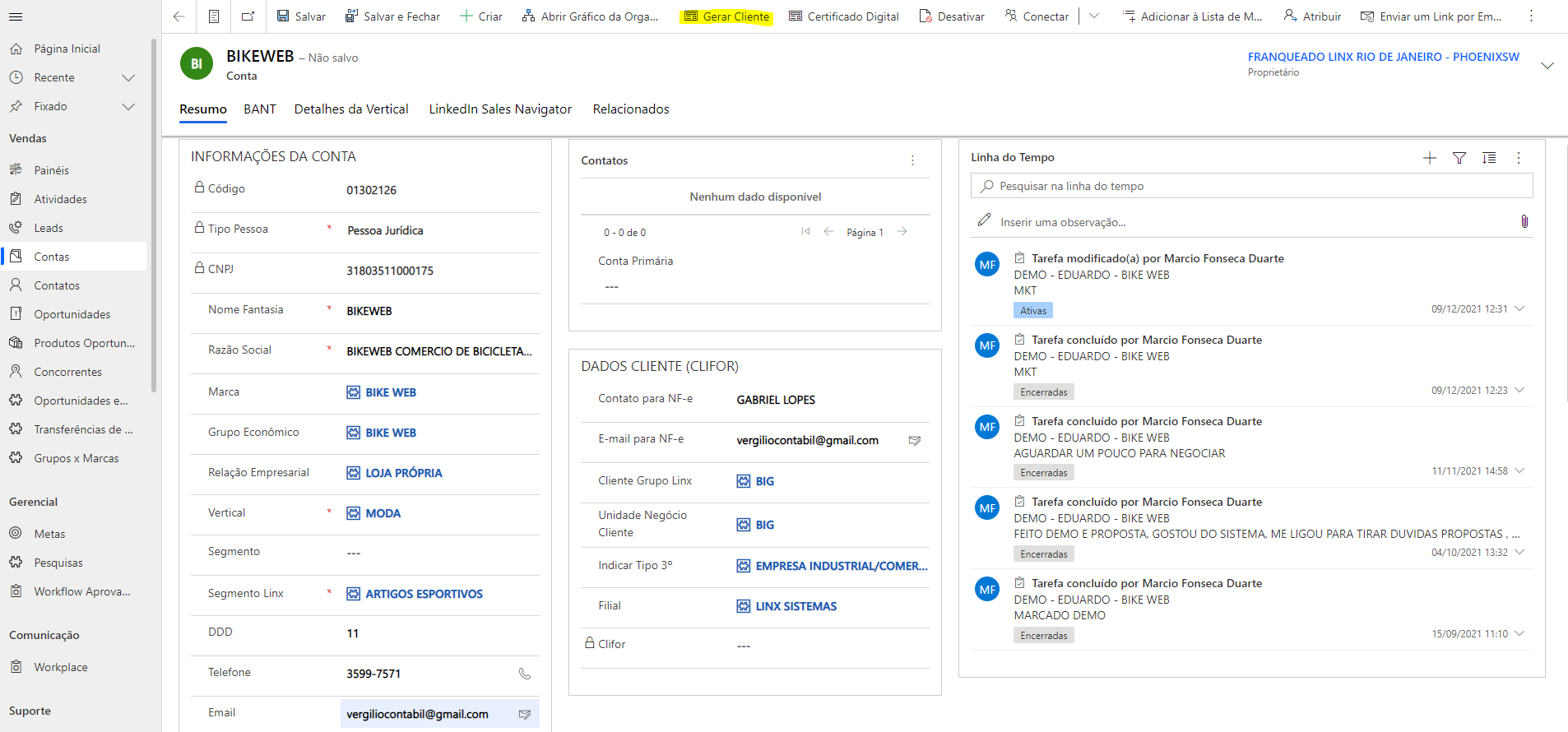Click the back arrow icon
The image size is (1568, 732).
click(179, 16)
